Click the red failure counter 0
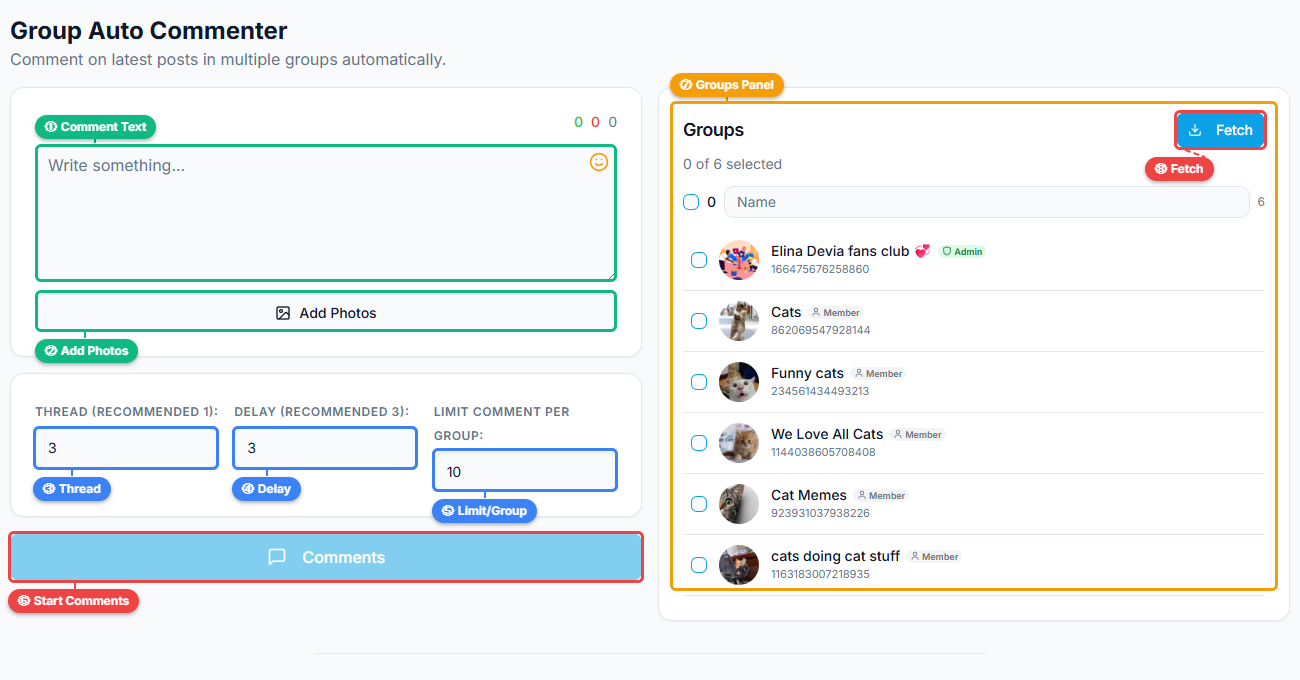This screenshot has height=680, width=1300. 595,122
